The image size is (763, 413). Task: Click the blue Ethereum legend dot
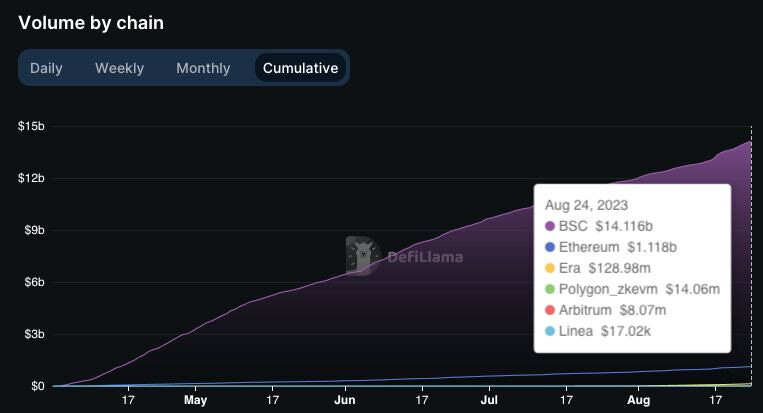click(x=550, y=247)
